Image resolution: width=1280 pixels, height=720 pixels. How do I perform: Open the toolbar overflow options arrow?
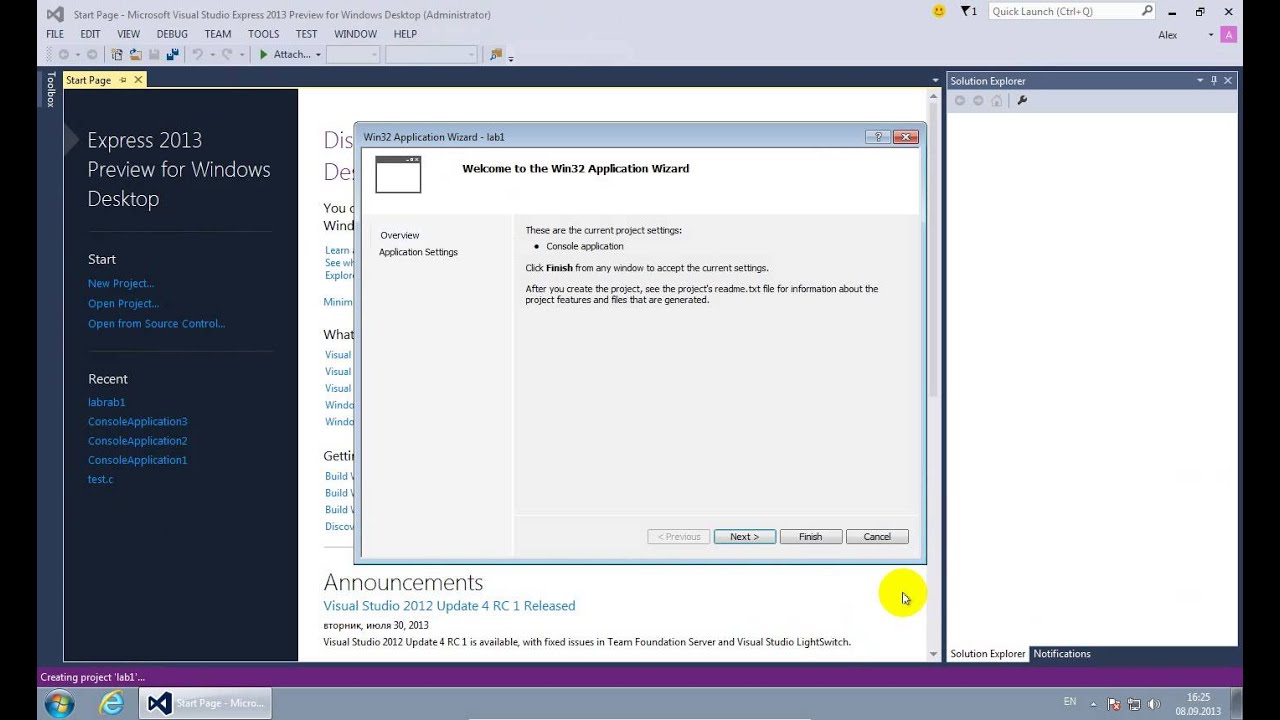click(x=511, y=58)
